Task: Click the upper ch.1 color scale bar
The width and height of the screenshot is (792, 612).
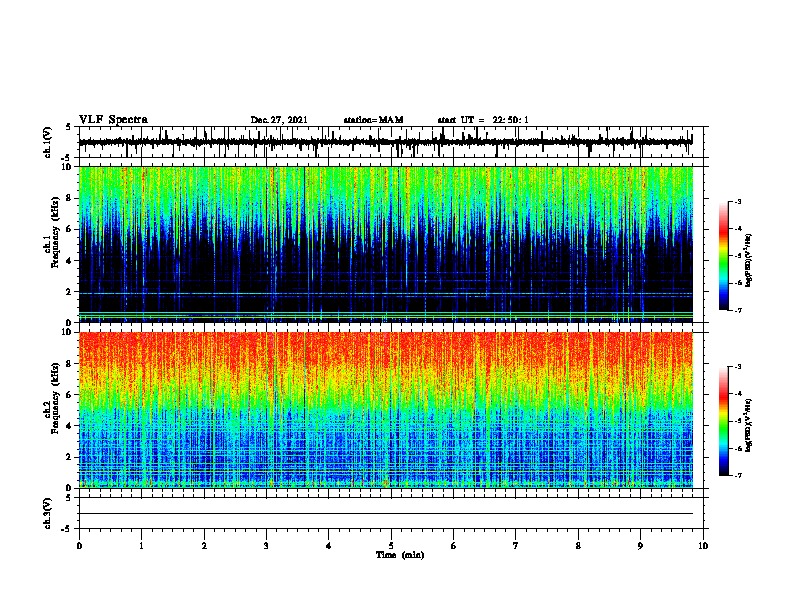Action: click(724, 256)
